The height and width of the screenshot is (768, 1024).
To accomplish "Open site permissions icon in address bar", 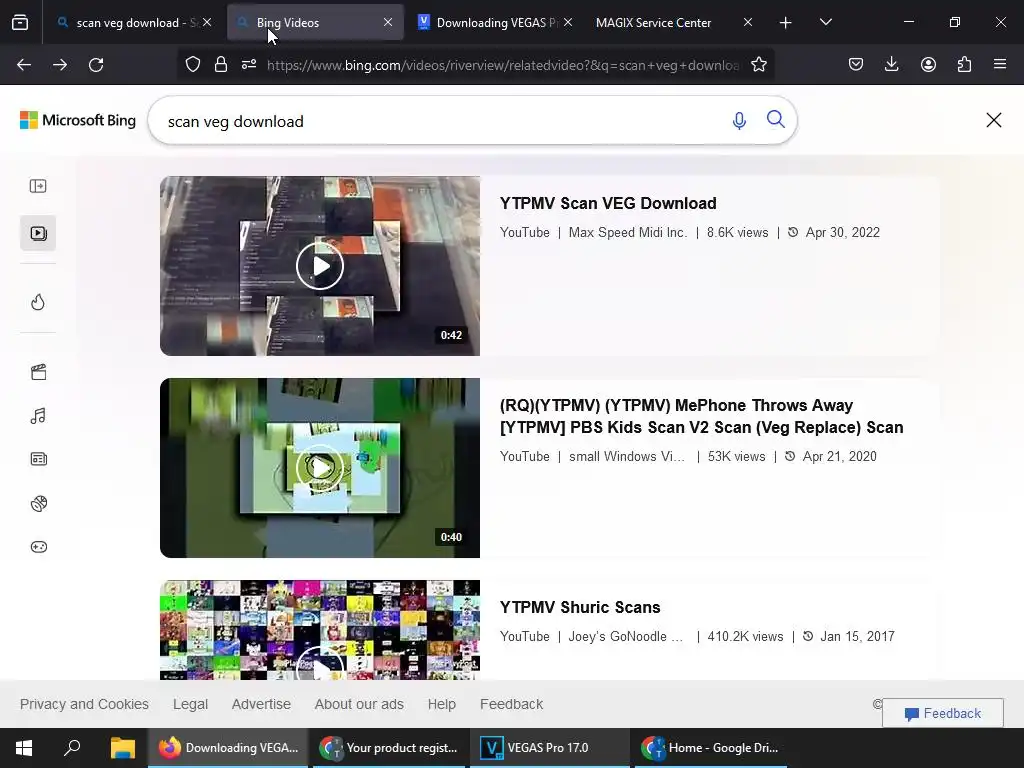I will (249, 65).
